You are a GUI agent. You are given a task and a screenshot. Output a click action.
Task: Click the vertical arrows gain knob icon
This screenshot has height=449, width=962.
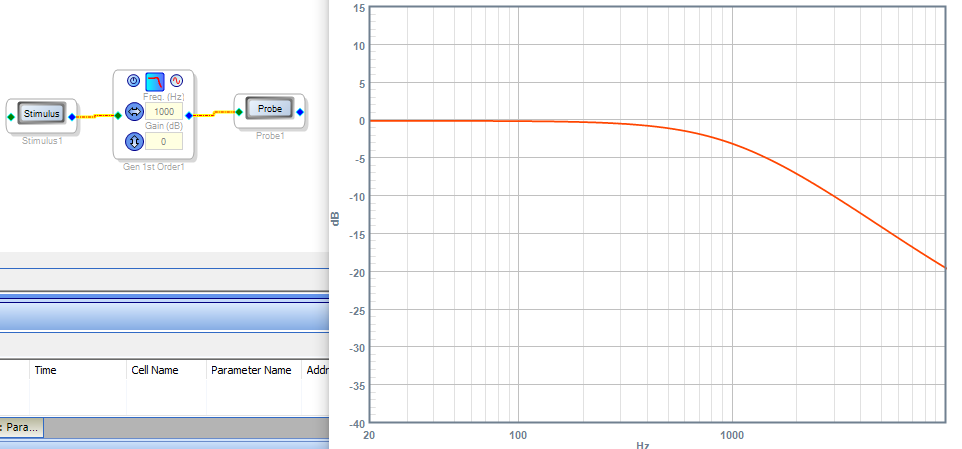point(134,141)
